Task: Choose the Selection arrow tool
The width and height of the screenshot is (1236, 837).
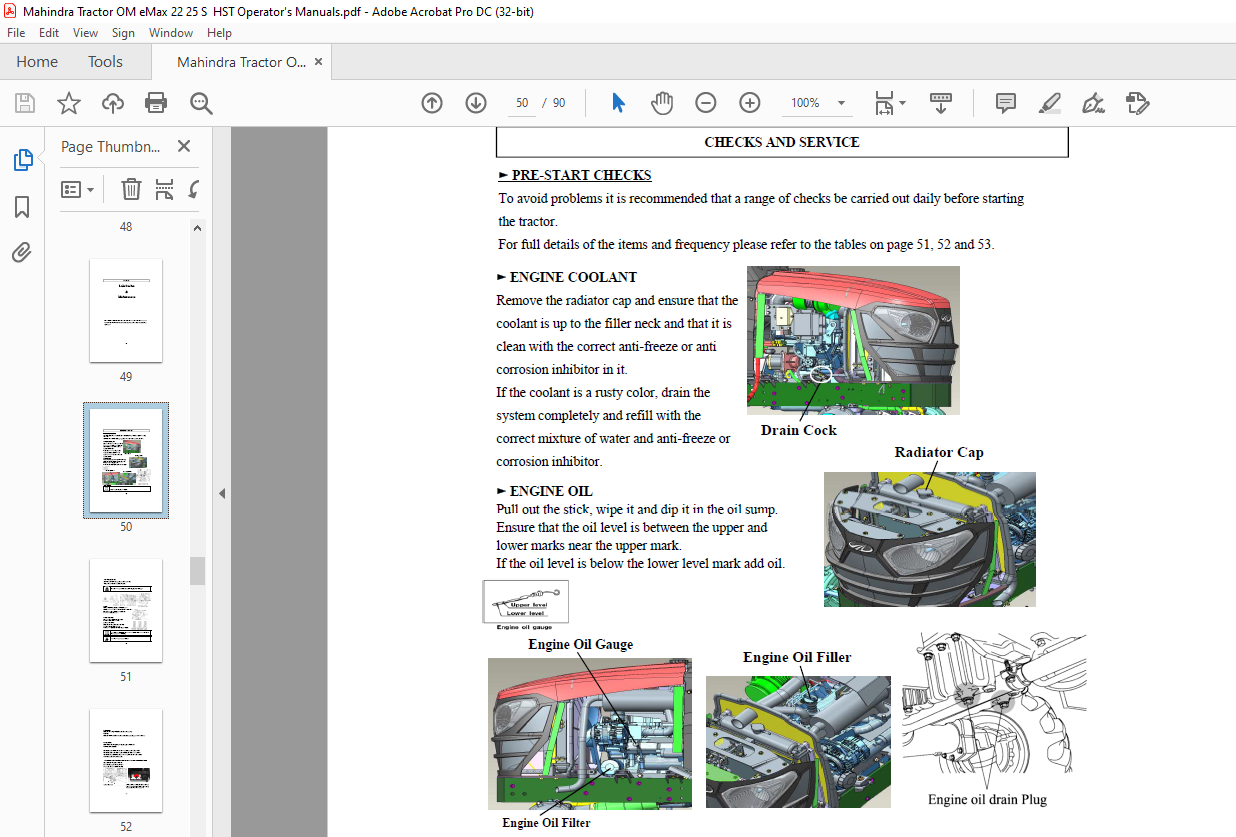Action: coord(618,103)
